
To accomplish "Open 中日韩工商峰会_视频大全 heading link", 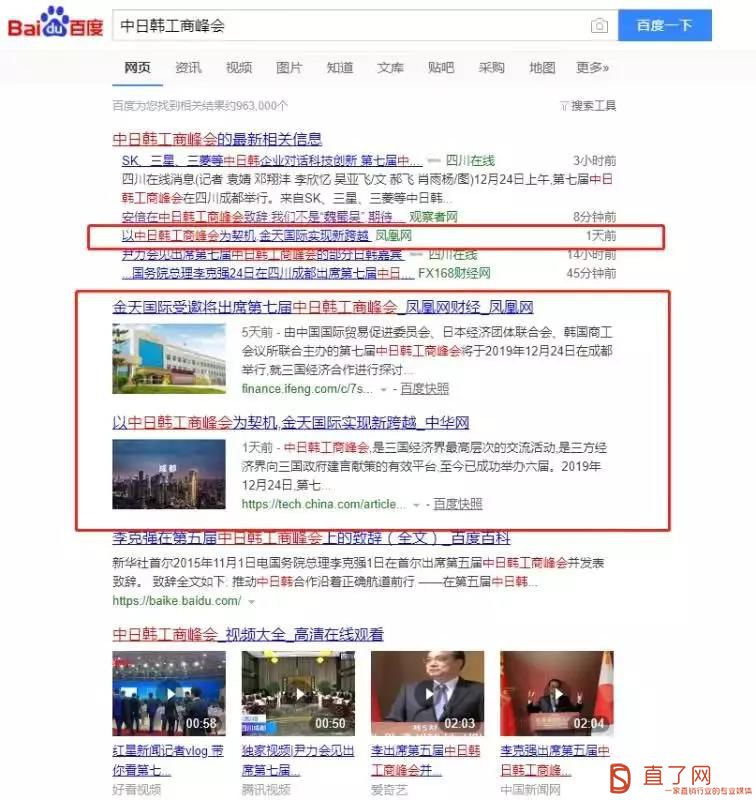I will 248,635.
